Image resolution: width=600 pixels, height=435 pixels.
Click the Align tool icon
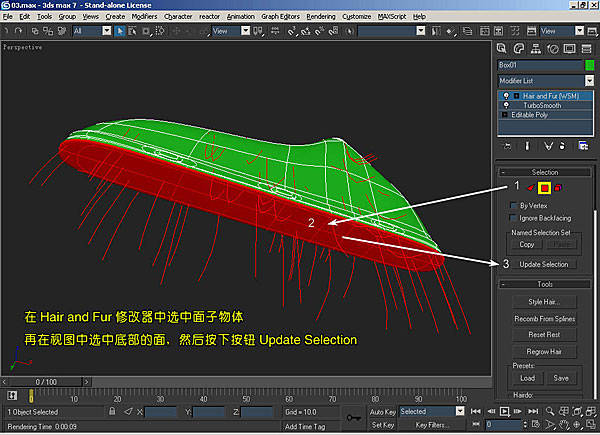coord(450,31)
